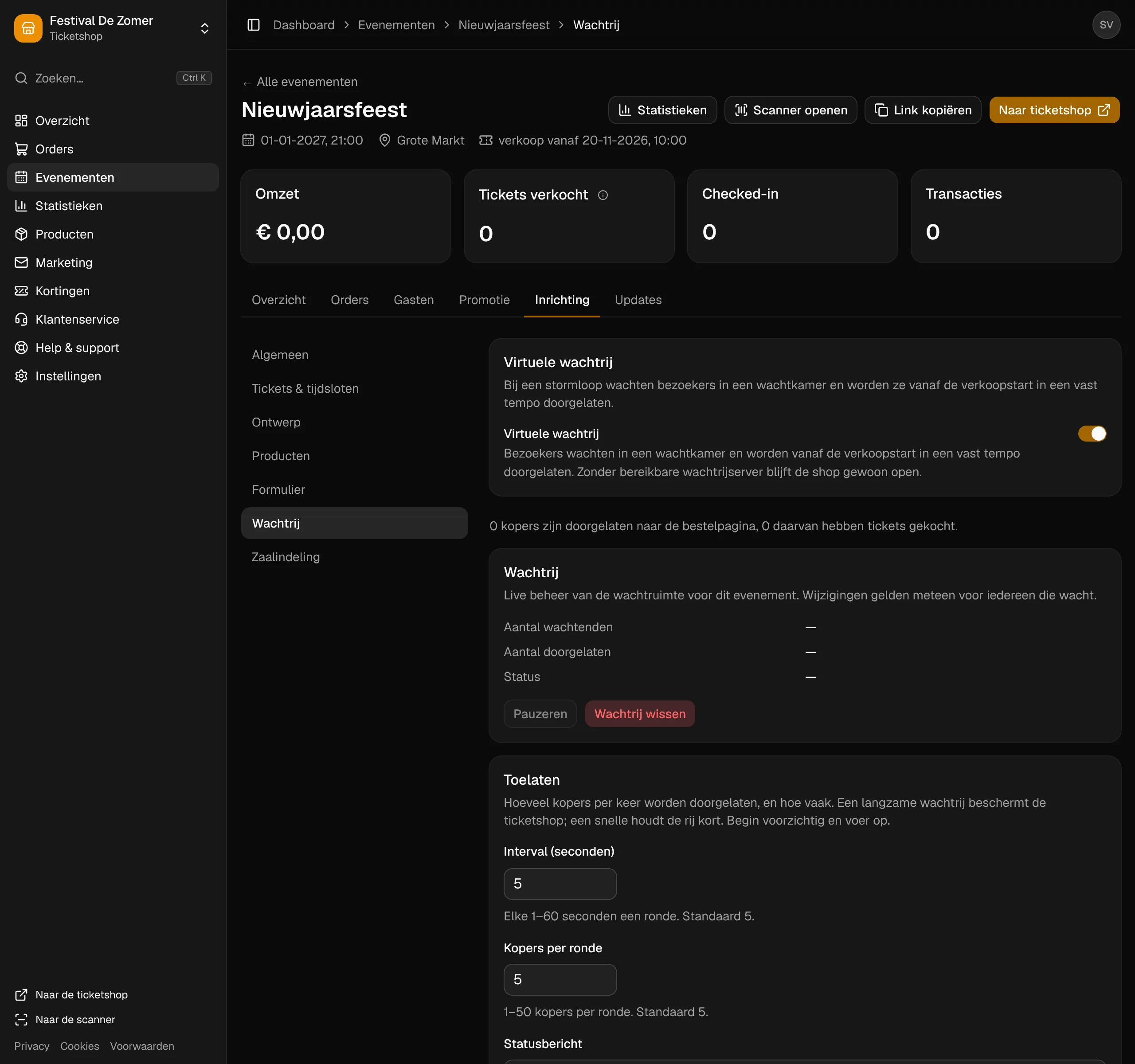Select Zaalindeling settings item

(354, 557)
